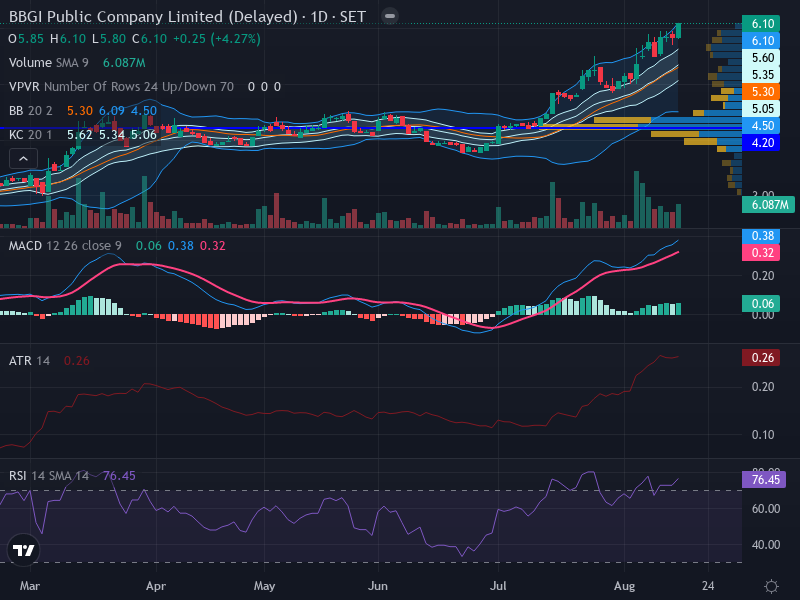Click the pill icon beside the SET title

click(390, 16)
